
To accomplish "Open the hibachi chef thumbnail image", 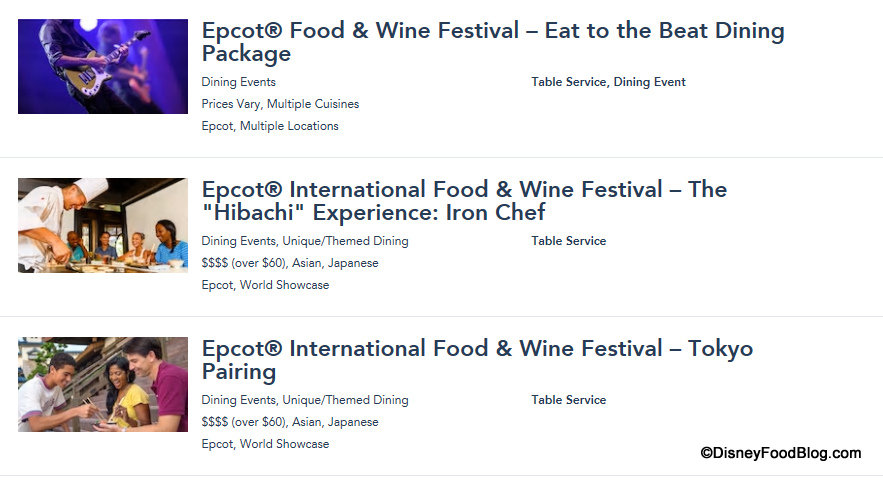I will [102, 225].
